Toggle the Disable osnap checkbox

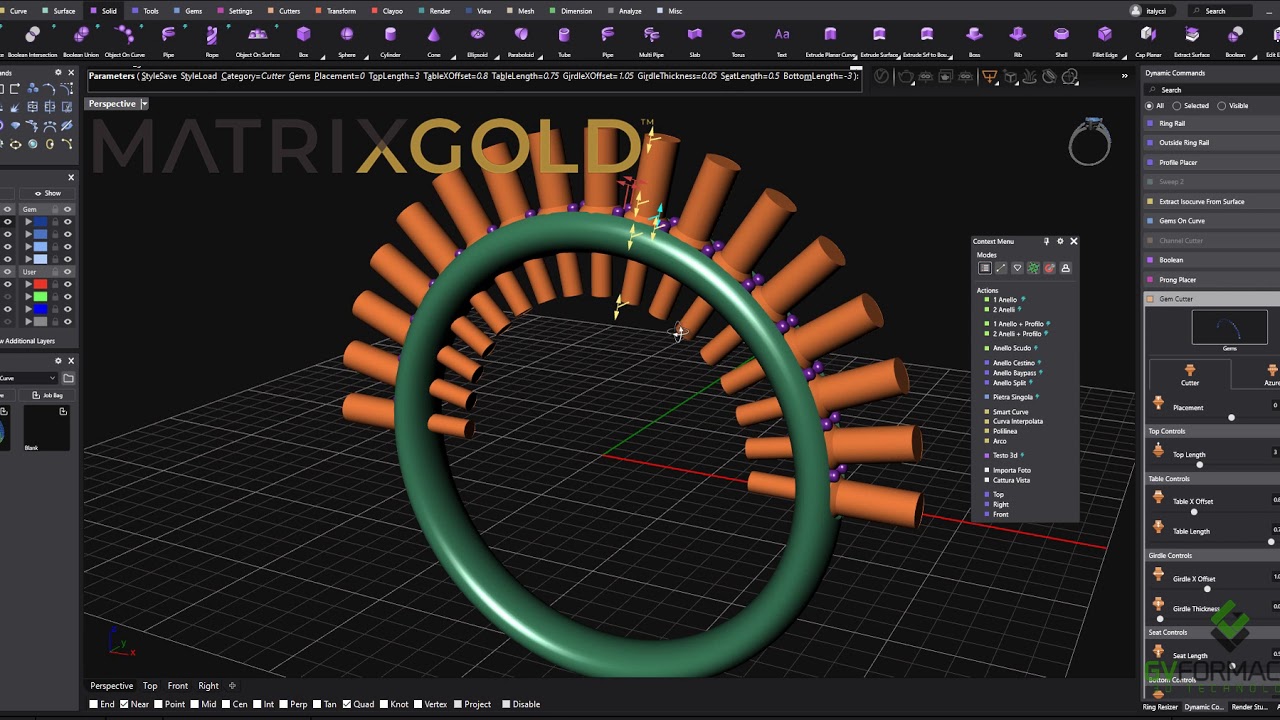click(x=506, y=704)
